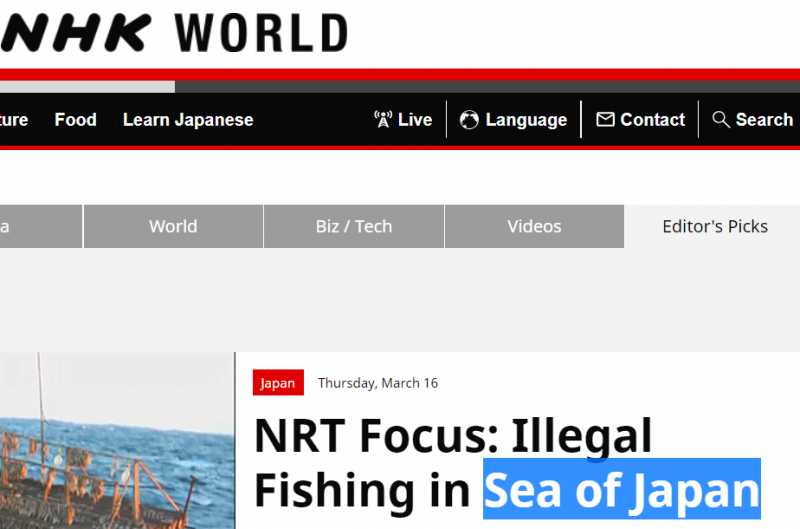Open the Food section
The width and height of the screenshot is (800, 529).
click(x=75, y=120)
